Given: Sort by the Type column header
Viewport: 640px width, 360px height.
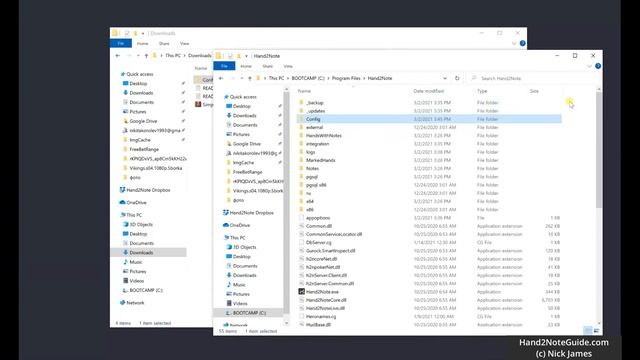Looking at the screenshot, I should tap(482, 91).
